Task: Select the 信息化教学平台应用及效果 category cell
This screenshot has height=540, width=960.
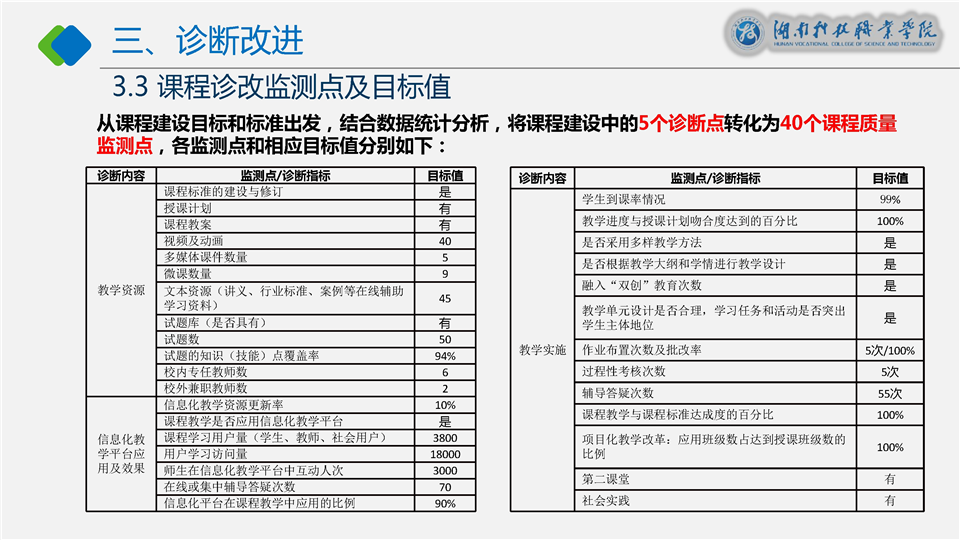Action: (121, 454)
